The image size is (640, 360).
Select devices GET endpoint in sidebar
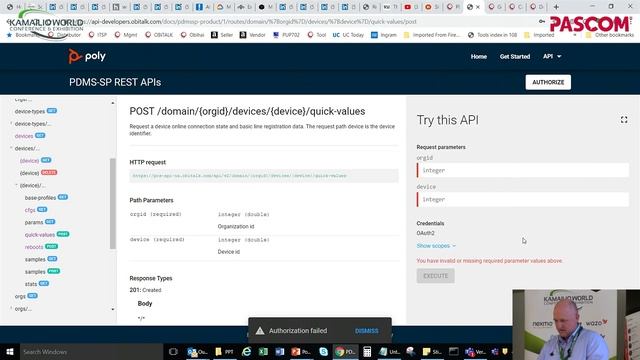30,136
